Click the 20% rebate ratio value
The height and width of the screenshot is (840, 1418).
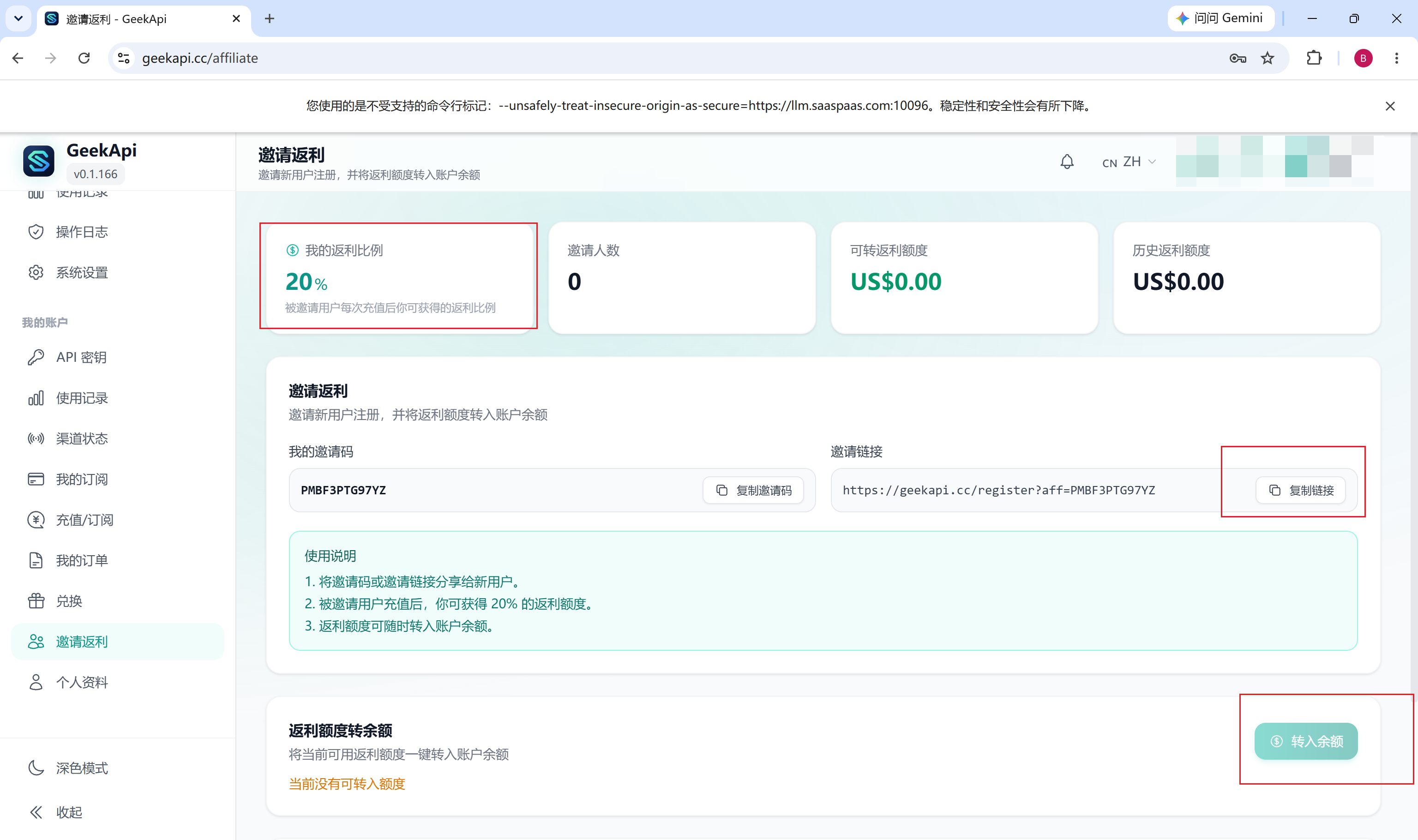pyautogui.click(x=306, y=282)
